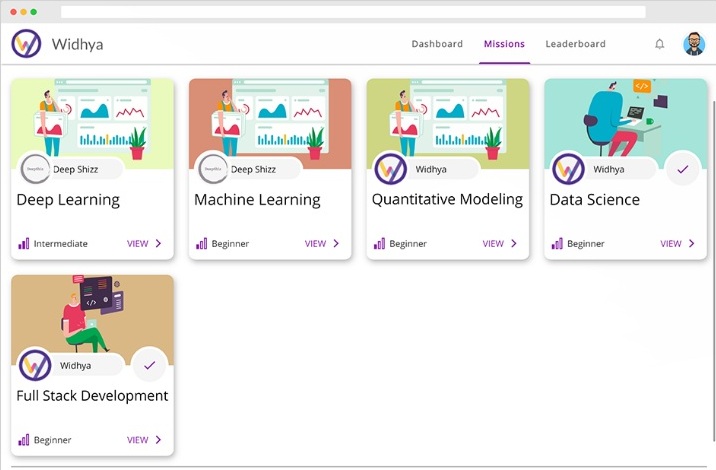Click the level bars icon on Machine Learning card
The width and height of the screenshot is (716, 470).
(201, 243)
